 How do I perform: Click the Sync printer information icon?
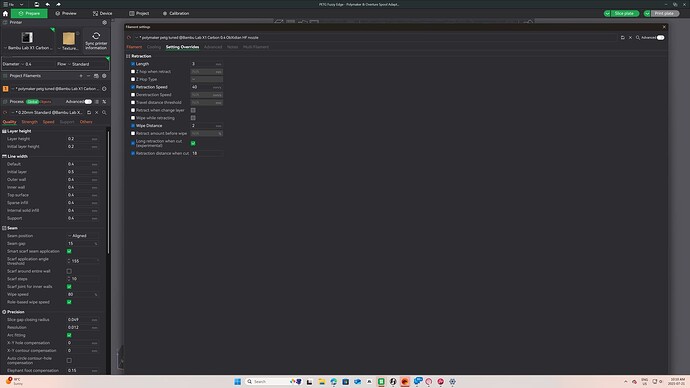click(x=96, y=36)
